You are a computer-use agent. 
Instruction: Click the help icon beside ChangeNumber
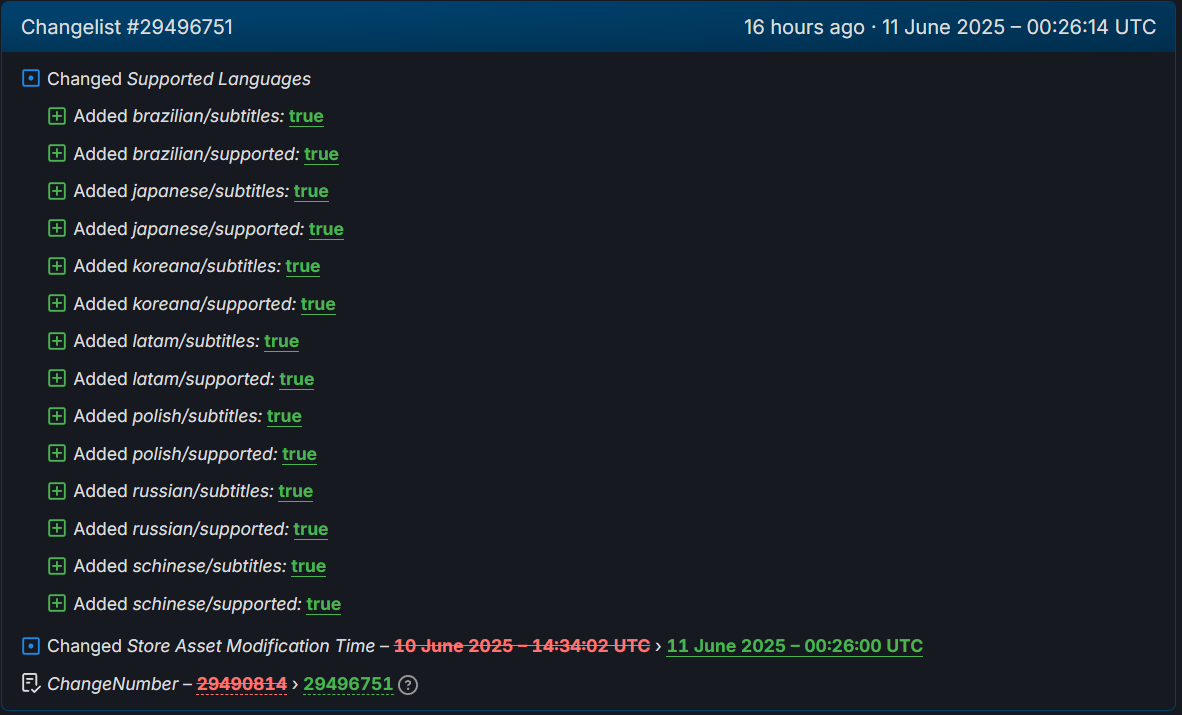pyautogui.click(x=408, y=685)
